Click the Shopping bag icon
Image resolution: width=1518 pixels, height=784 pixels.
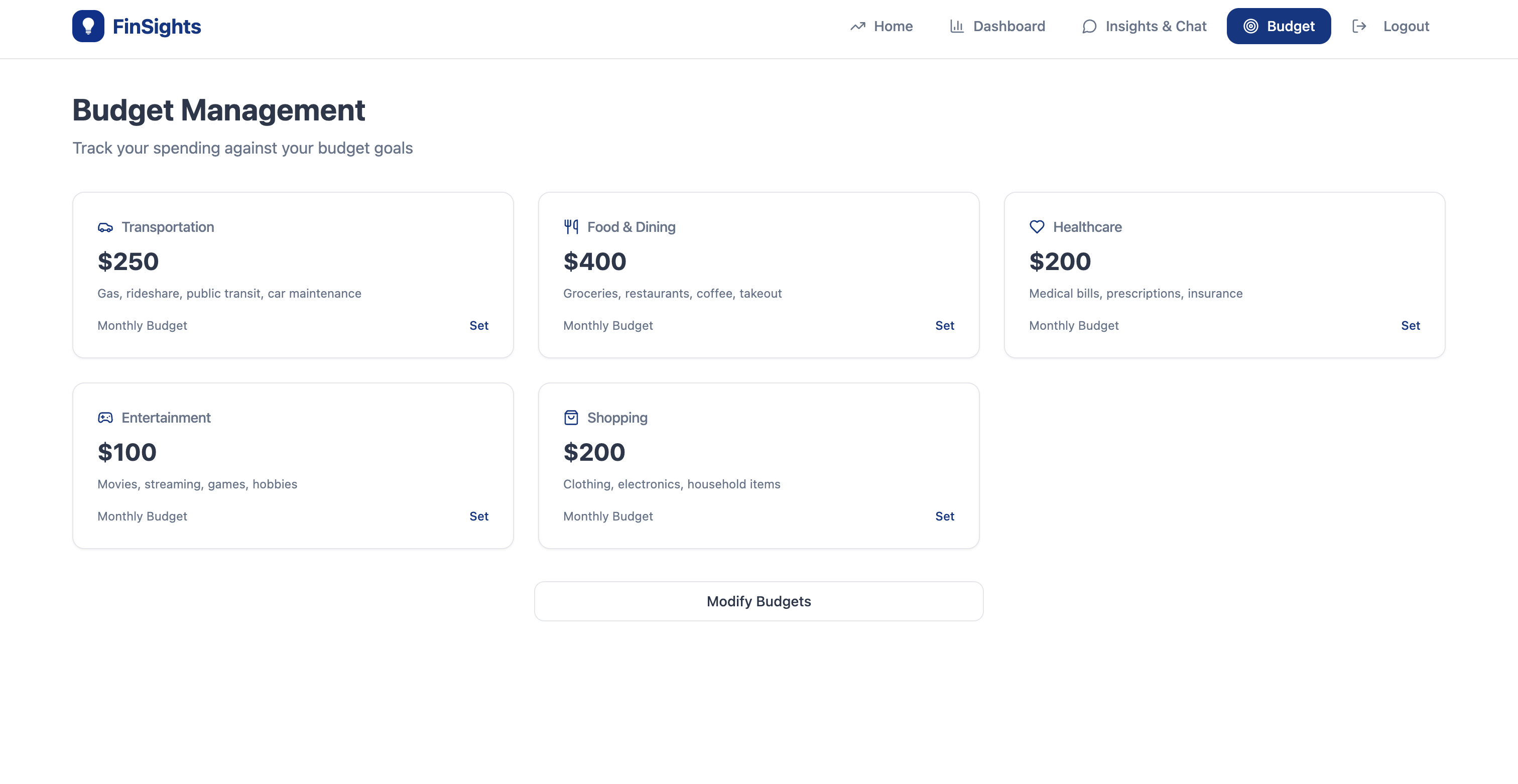[x=570, y=418]
